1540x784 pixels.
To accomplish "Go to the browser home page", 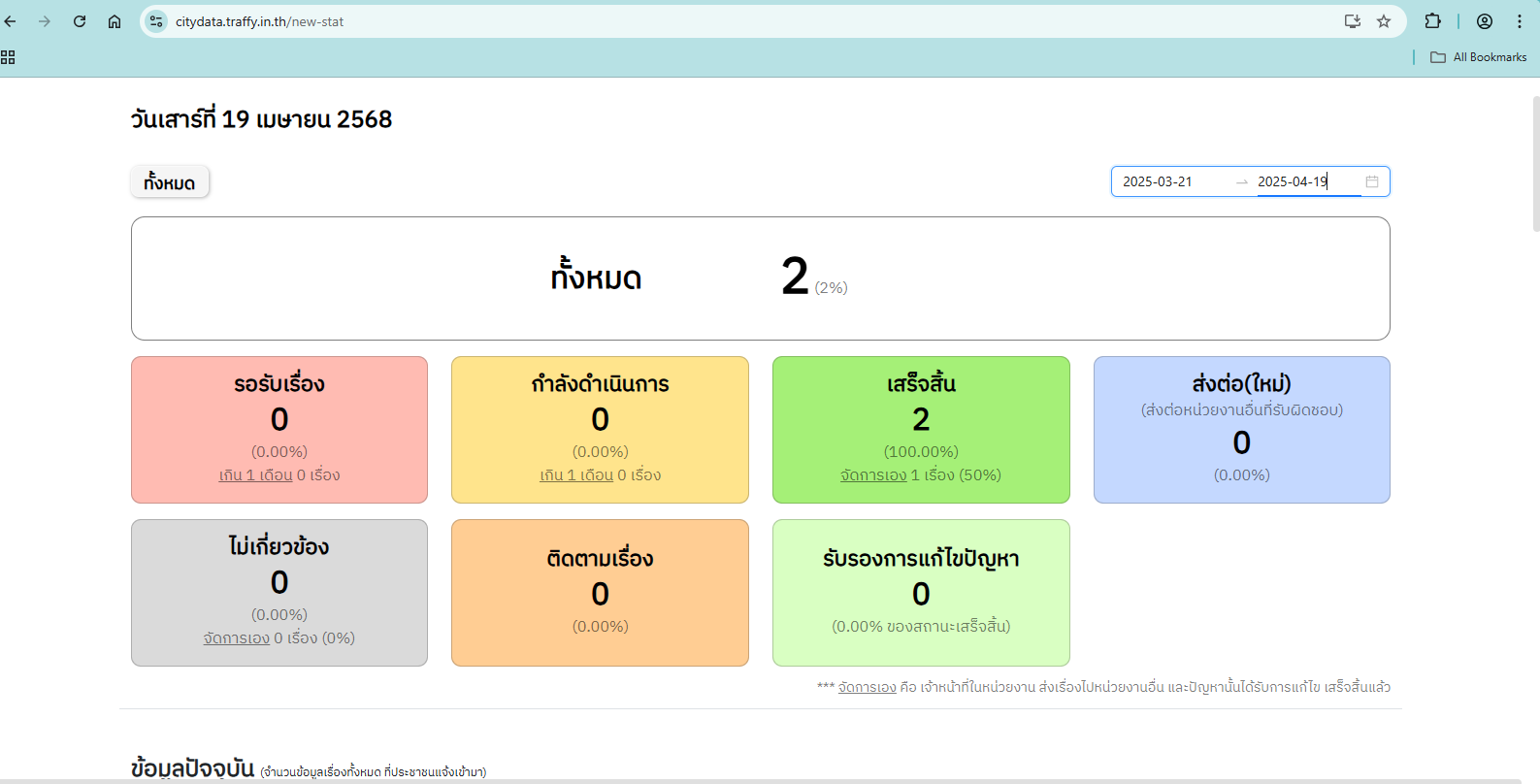I will [x=115, y=21].
